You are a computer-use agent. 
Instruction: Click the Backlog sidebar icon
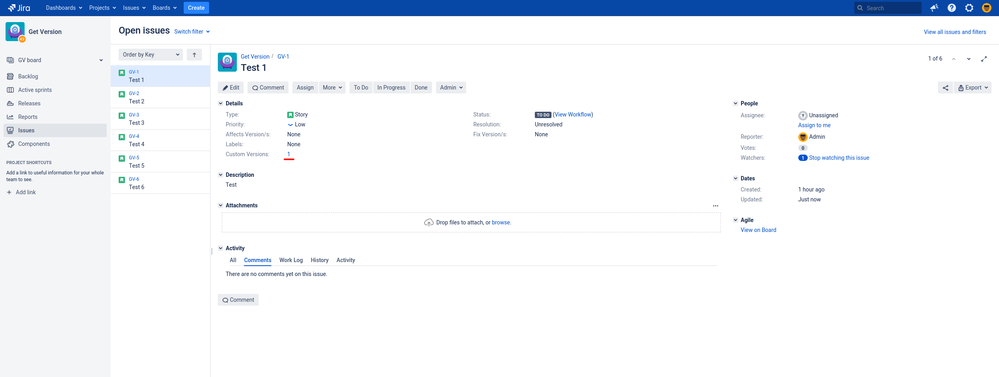tap(10, 76)
